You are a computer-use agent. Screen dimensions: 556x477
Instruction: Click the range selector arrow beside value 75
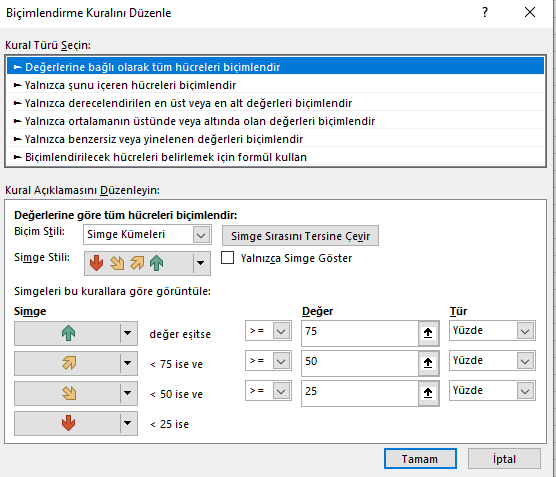point(428,333)
